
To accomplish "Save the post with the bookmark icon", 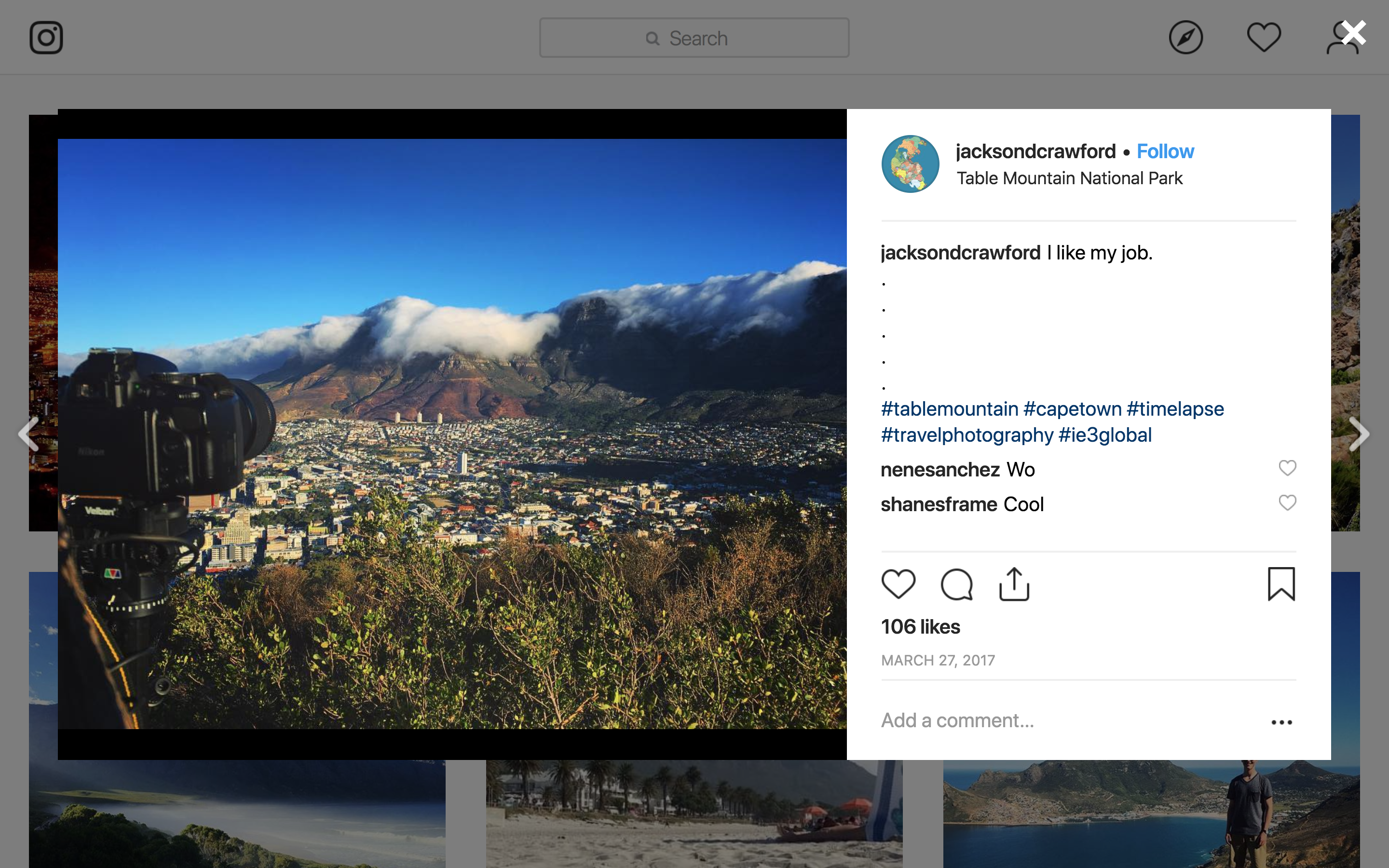I will pos(1281,584).
